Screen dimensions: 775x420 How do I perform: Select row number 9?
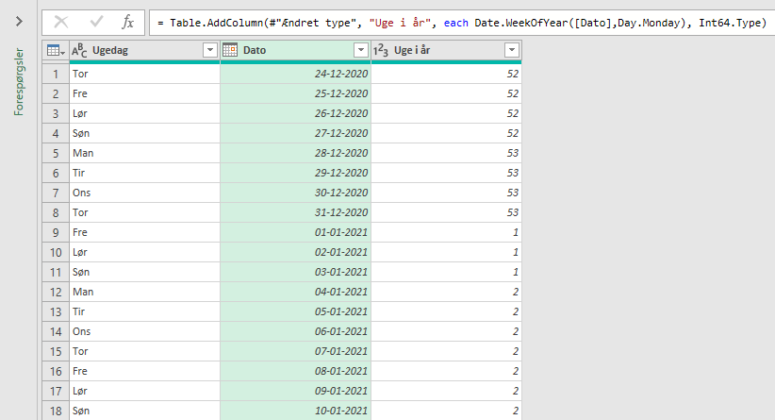(55, 233)
